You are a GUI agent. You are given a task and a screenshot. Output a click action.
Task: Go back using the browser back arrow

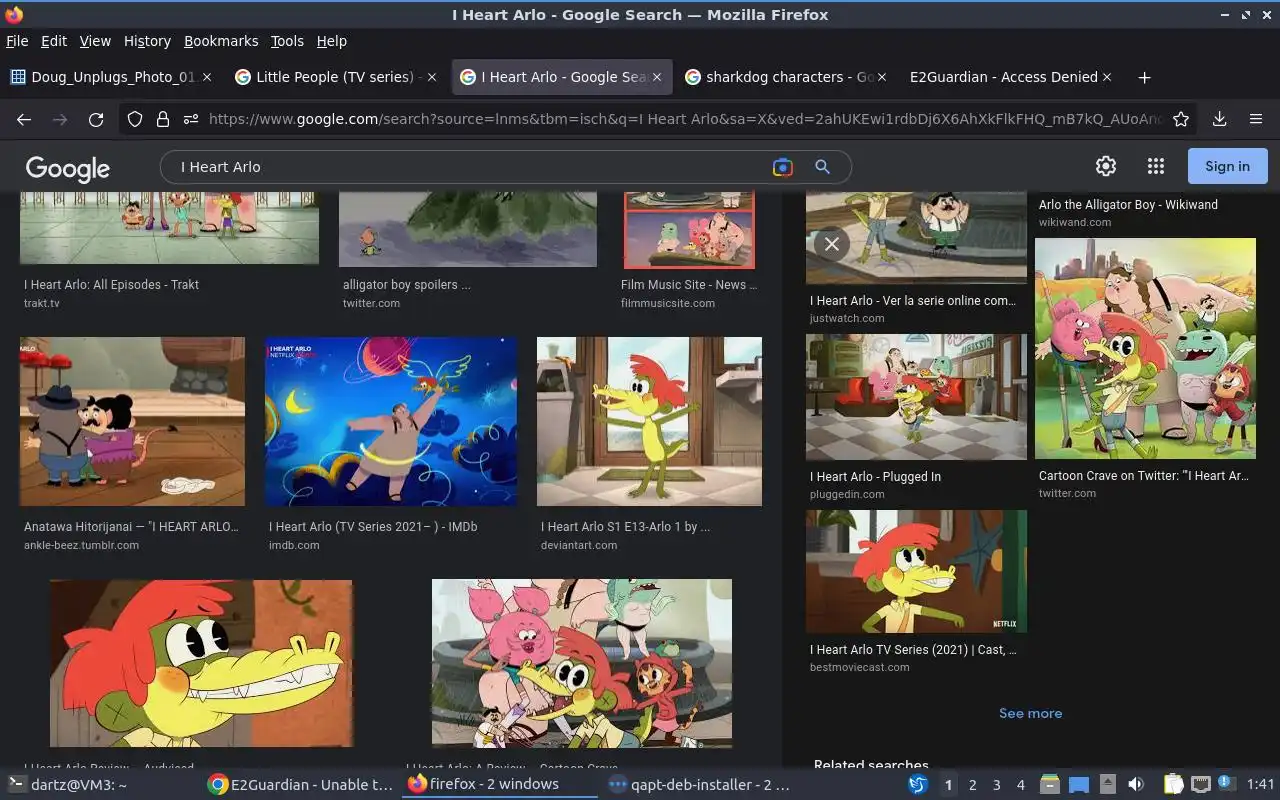24,119
